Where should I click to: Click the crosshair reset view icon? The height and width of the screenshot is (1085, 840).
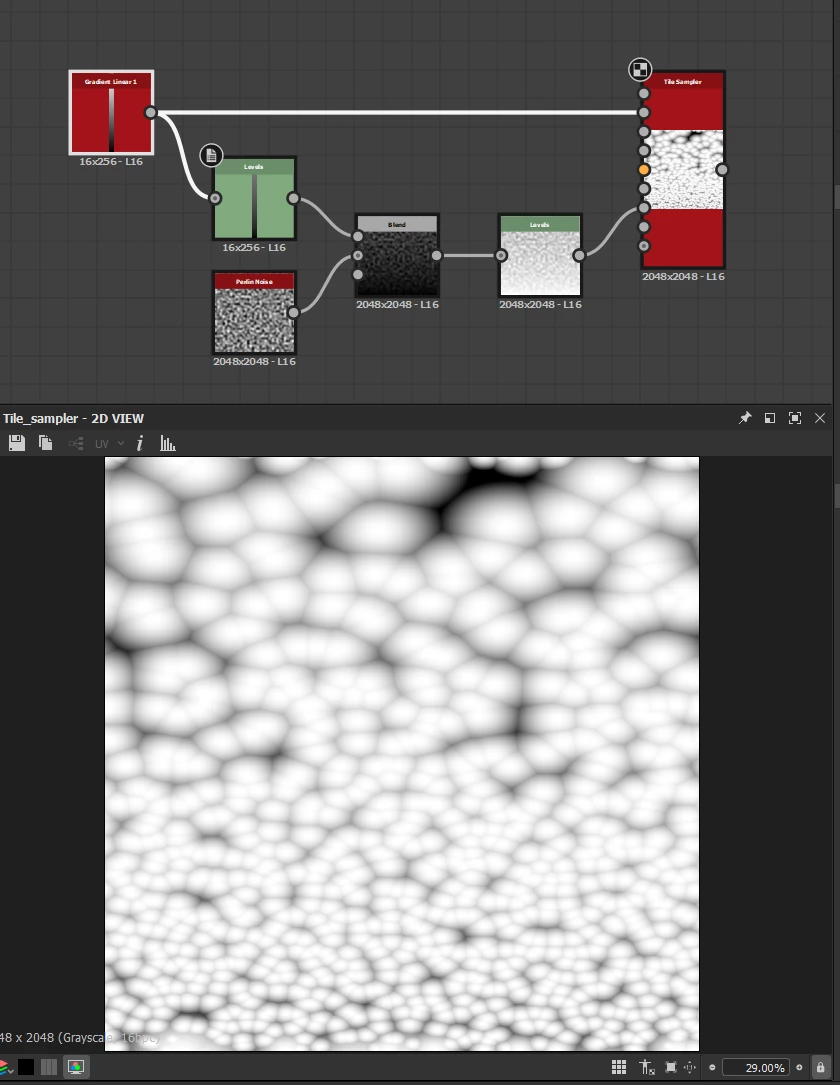[690, 1067]
